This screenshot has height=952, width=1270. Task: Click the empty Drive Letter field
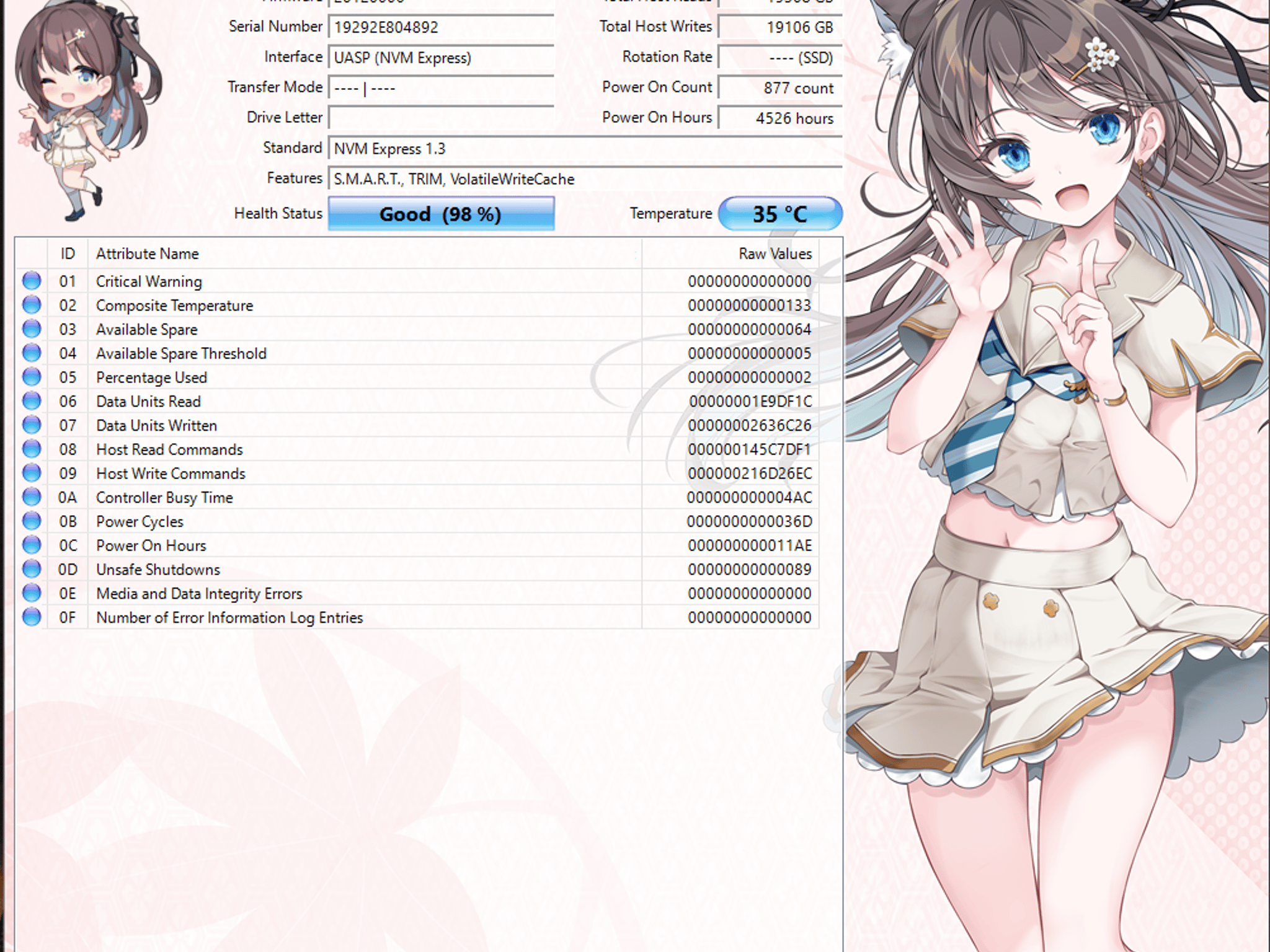point(441,118)
